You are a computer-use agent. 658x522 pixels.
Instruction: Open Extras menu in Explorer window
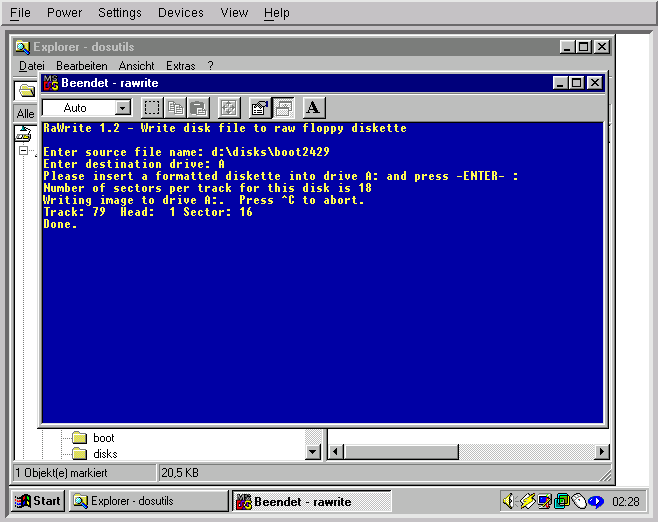[181, 66]
